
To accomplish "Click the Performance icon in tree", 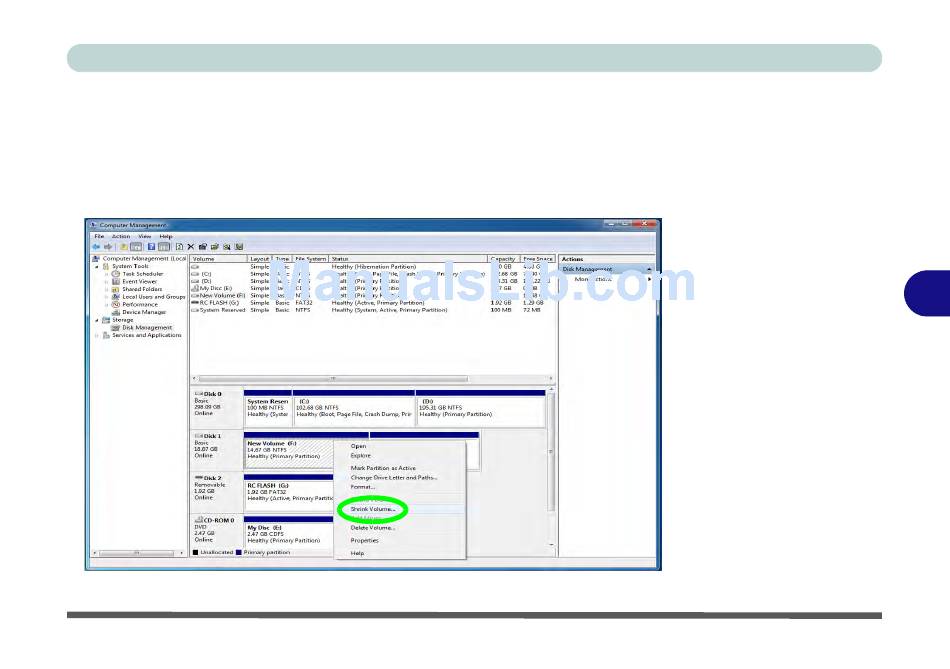I will [x=116, y=305].
